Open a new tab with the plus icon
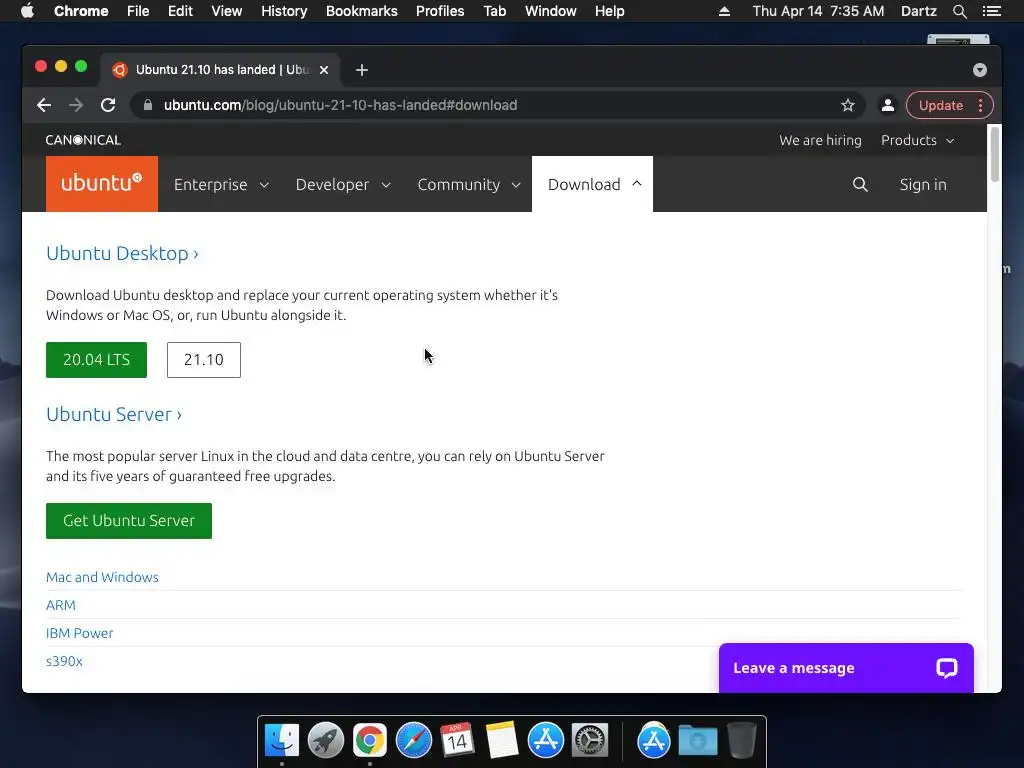 362,70
